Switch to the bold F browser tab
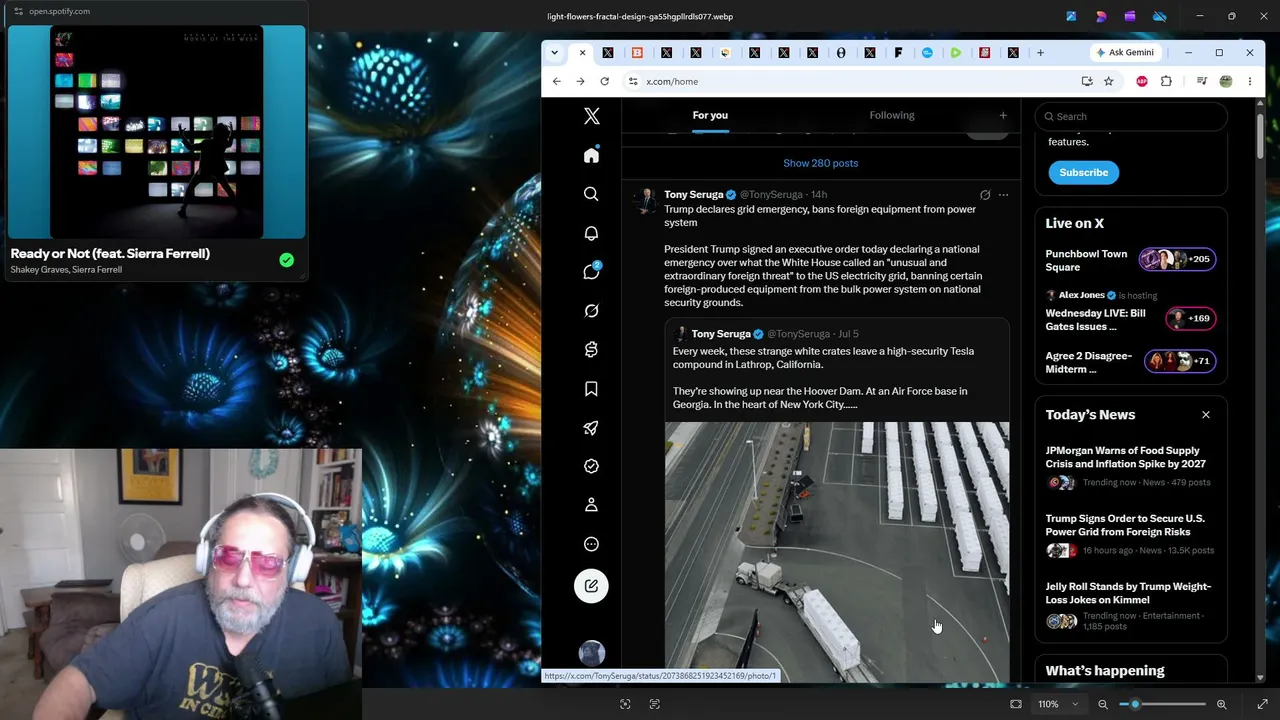Viewport: 1280px width, 720px height. [898, 52]
